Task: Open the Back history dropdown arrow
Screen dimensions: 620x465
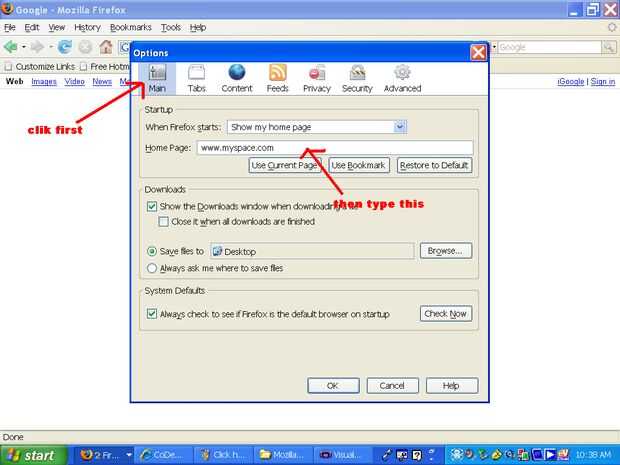Action: [x=24, y=47]
